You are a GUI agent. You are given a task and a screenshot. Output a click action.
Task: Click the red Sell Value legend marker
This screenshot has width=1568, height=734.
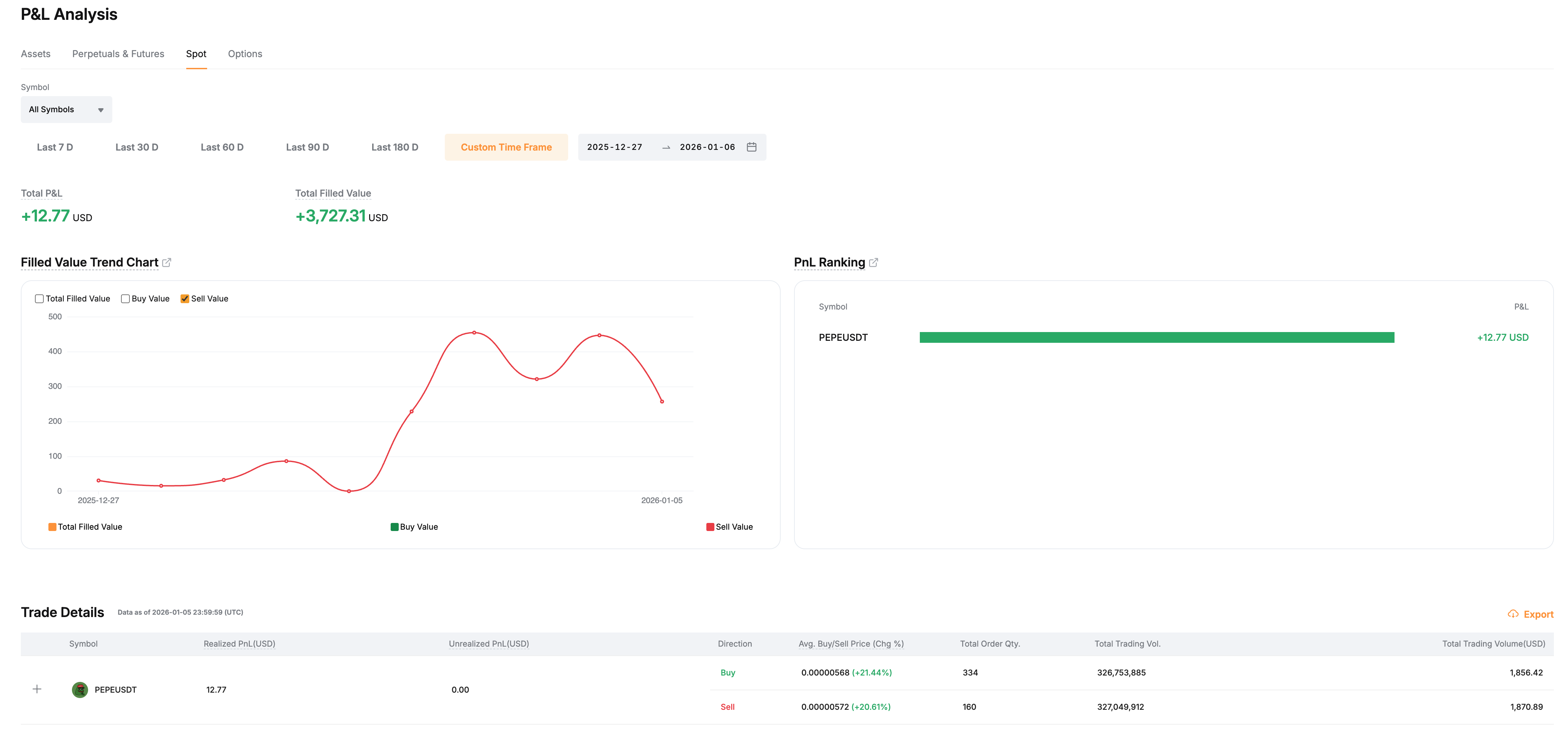click(710, 527)
